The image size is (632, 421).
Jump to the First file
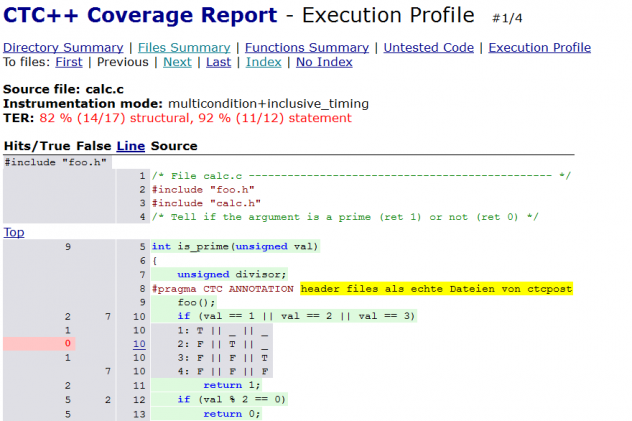[69, 62]
